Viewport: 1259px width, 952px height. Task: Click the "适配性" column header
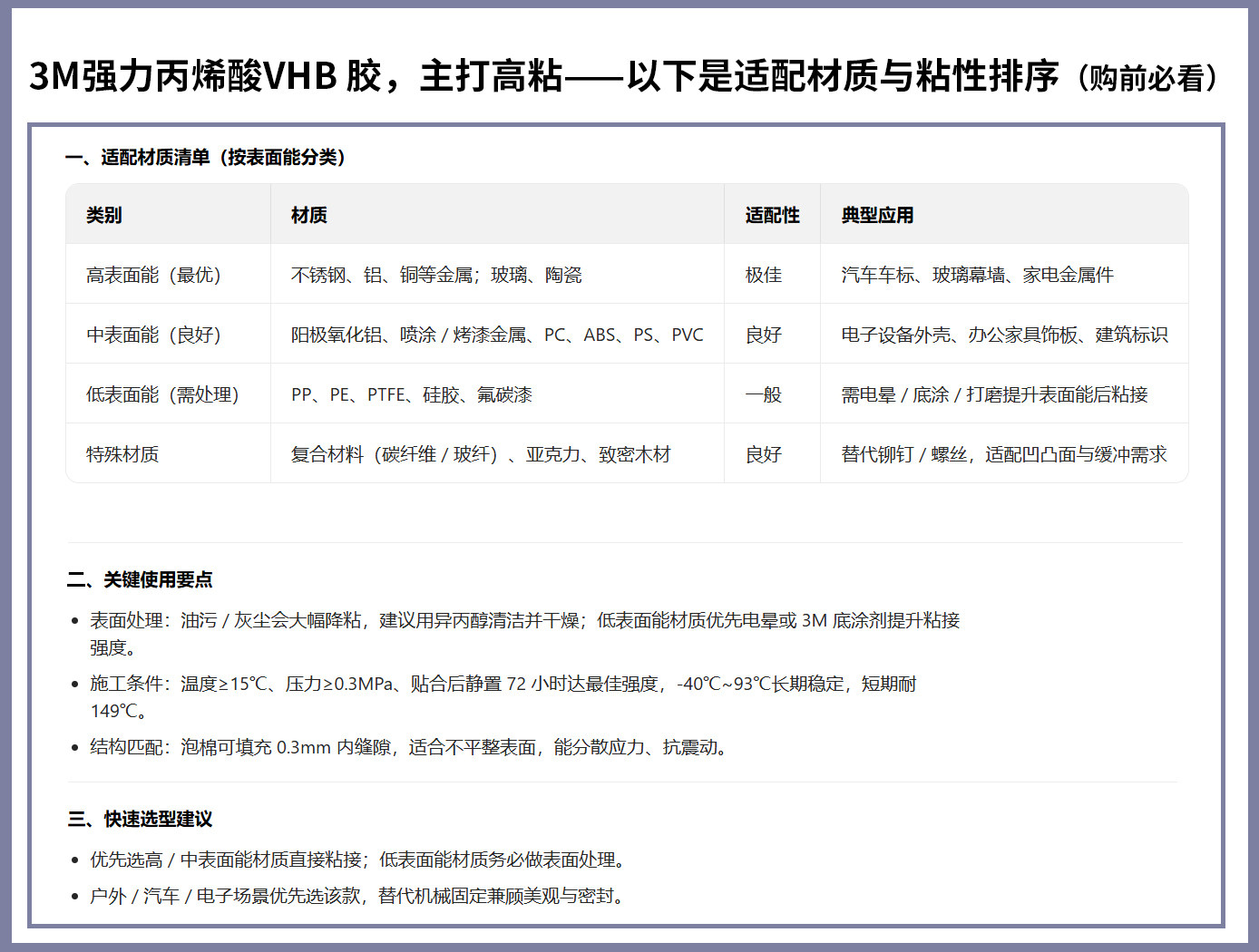pyautogui.click(x=773, y=215)
